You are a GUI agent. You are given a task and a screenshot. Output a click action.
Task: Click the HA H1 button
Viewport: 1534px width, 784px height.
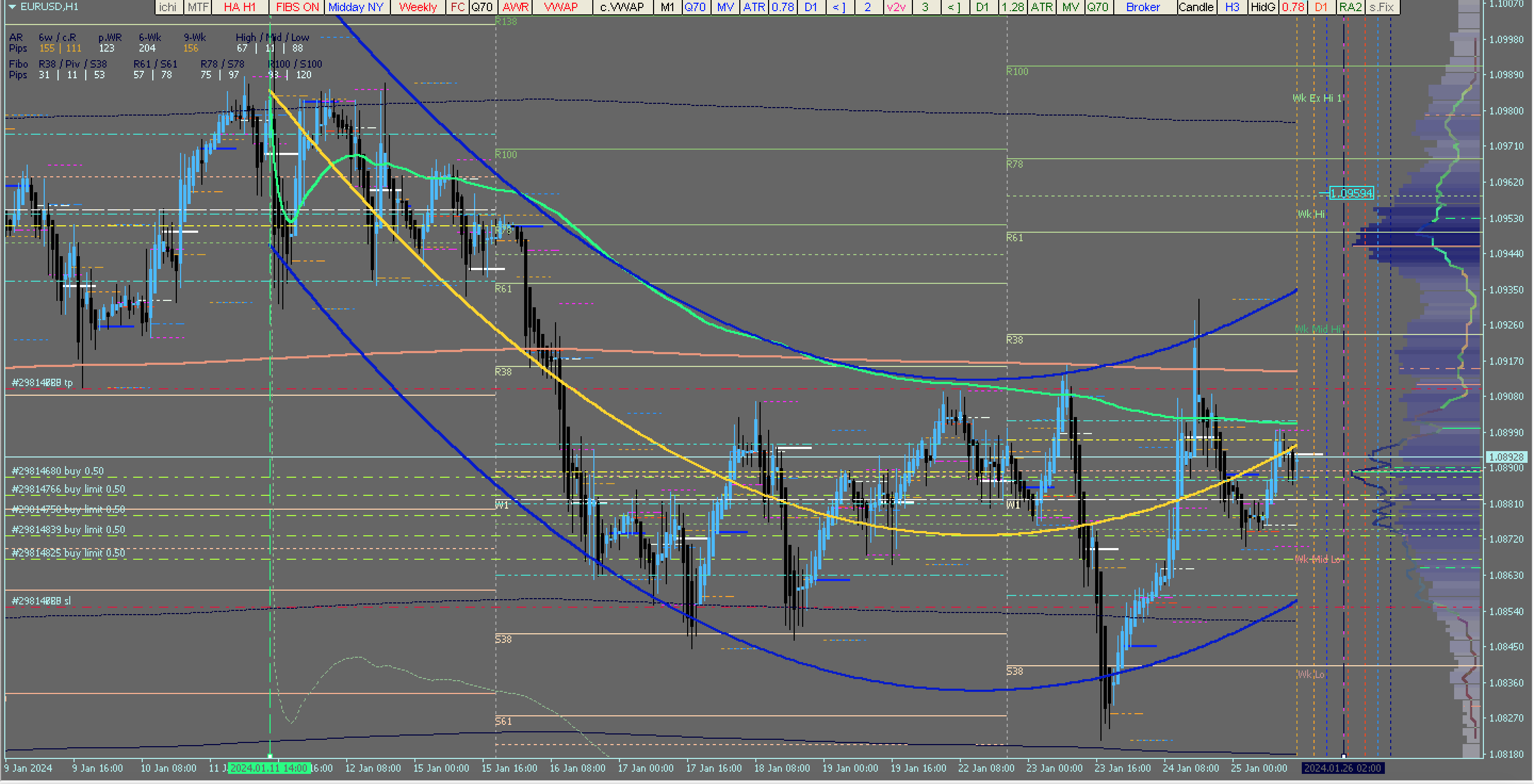[239, 7]
